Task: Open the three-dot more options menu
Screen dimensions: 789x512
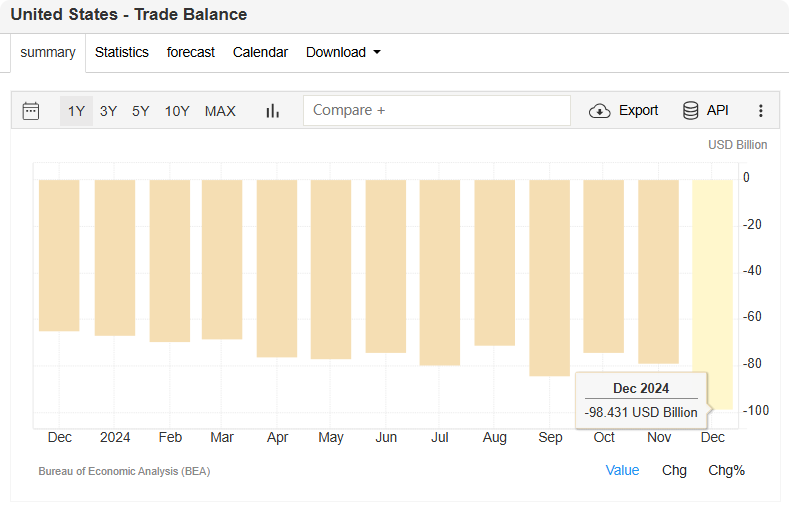Action: tap(760, 111)
